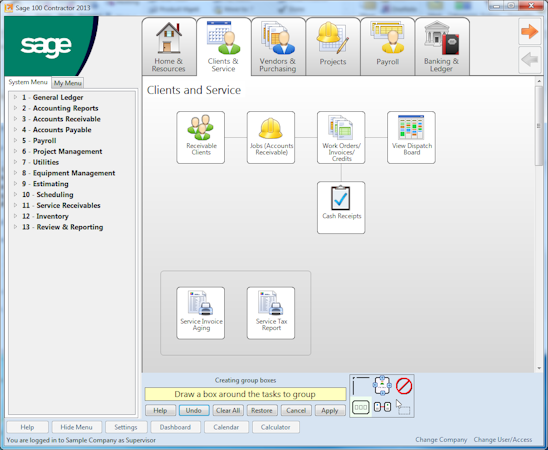
Task: Click the Undo button
Action: tap(194, 410)
